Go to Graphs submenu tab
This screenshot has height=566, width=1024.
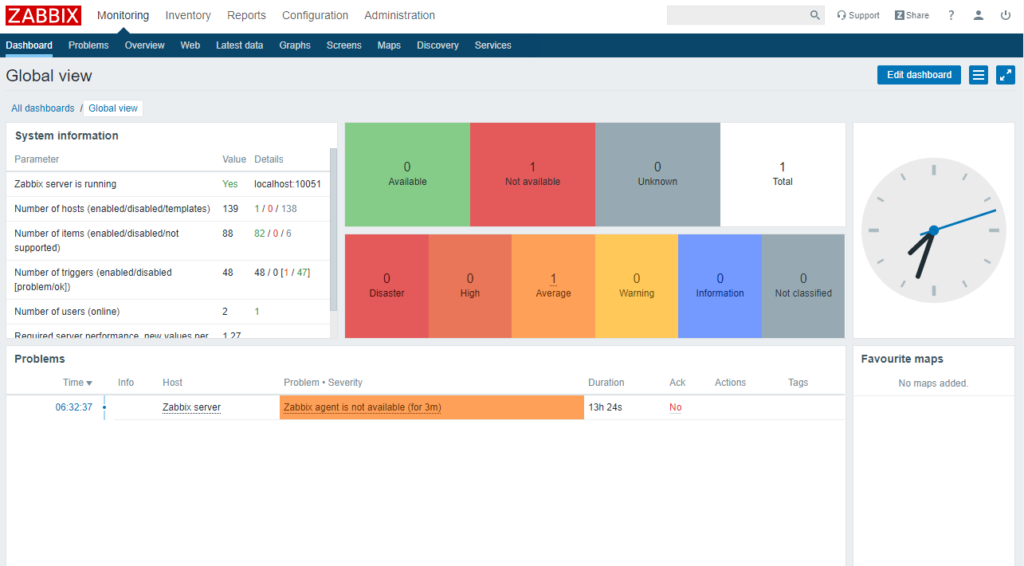click(295, 45)
